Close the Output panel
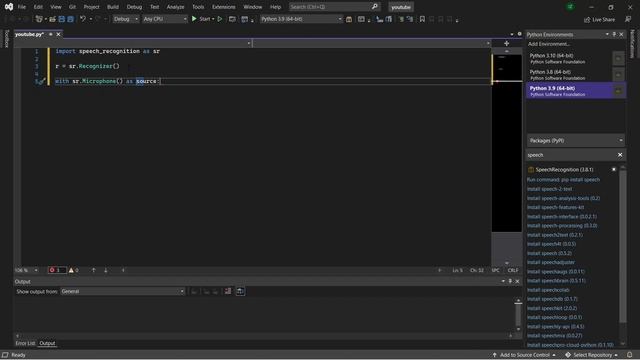This screenshot has width=640, height=360. 517,282
